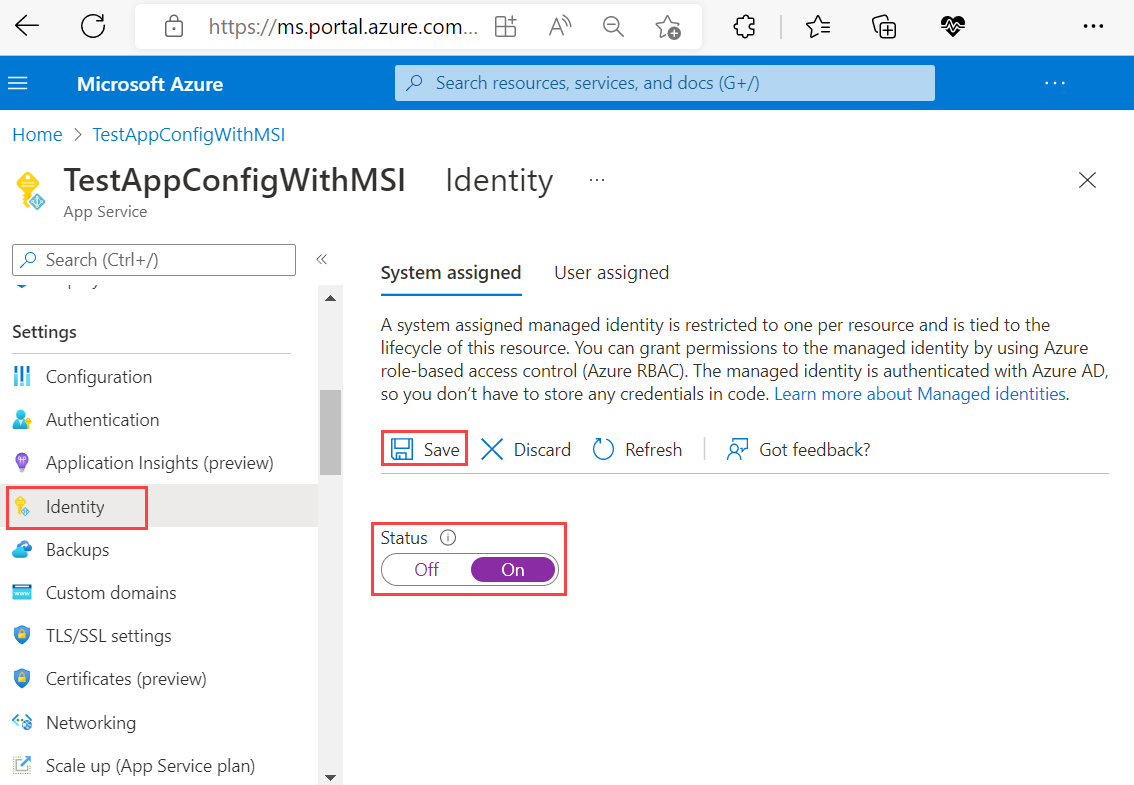Click the info icon next to Status

[448, 538]
